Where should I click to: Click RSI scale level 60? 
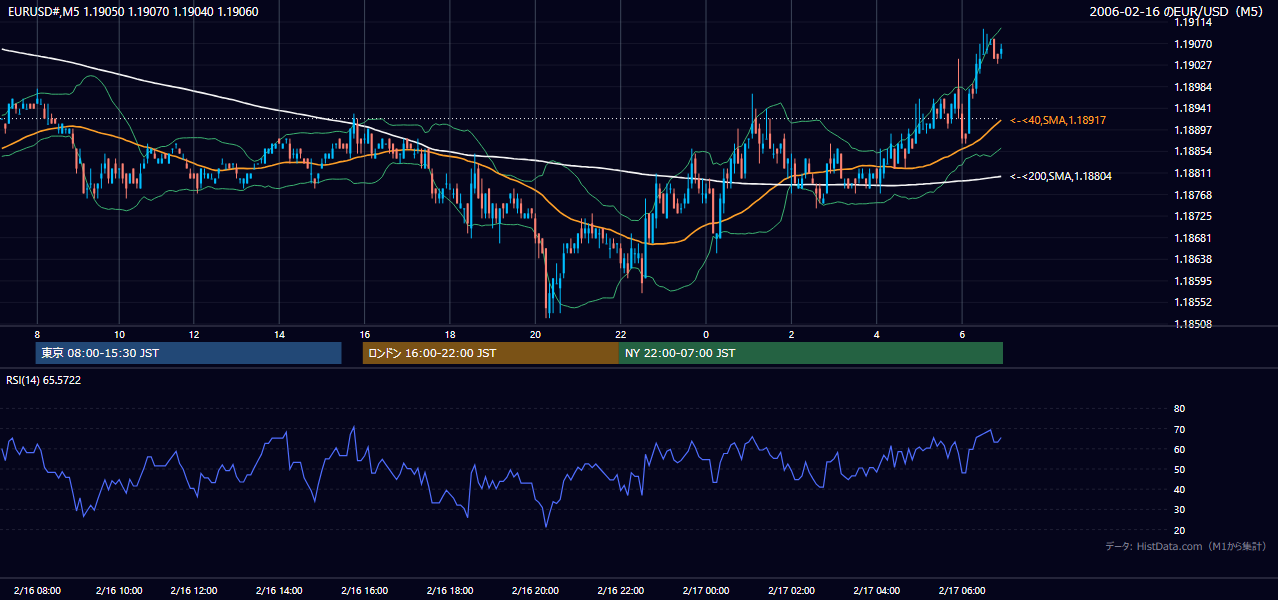pyautogui.click(x=1179, y=449)
